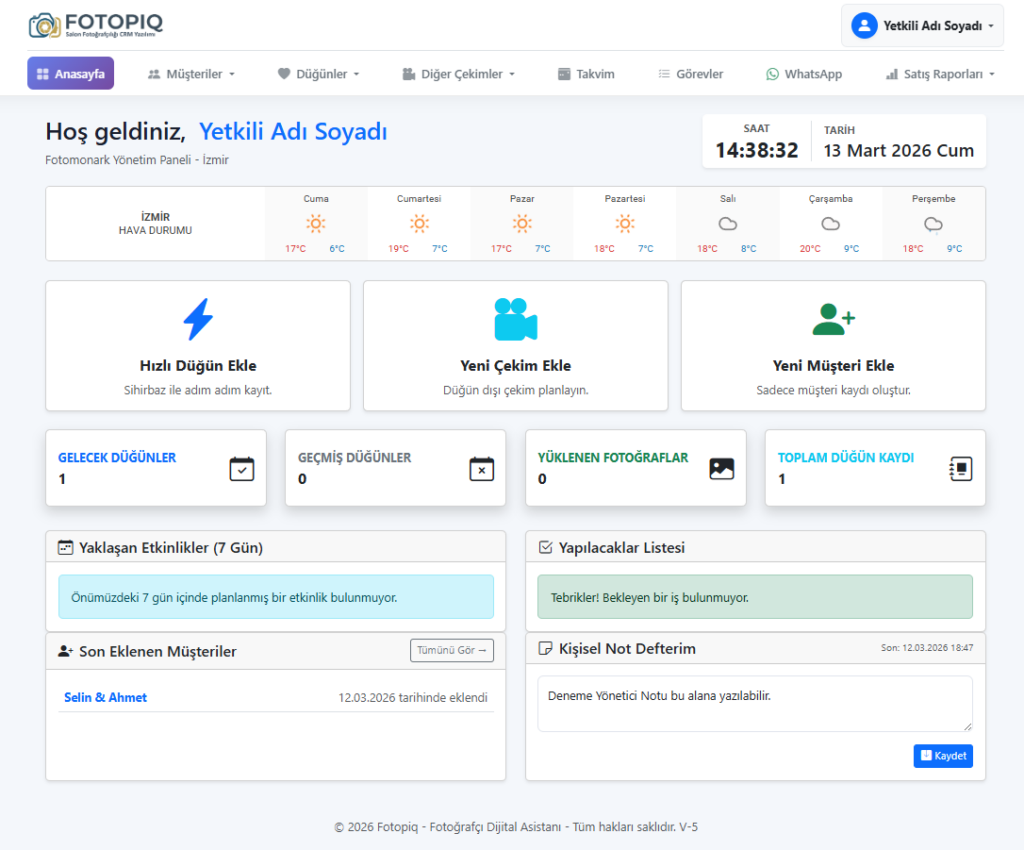
Task: Open the WhatsApp menu item
Action: click(804, 74)
